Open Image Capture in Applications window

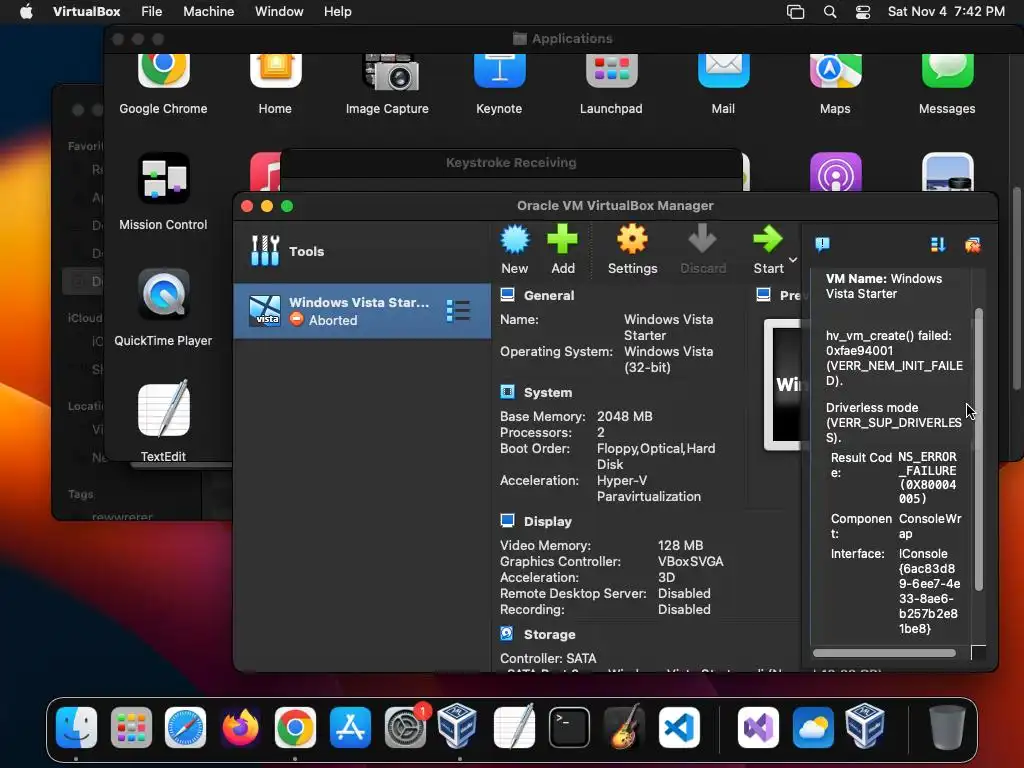coord(391,72)
